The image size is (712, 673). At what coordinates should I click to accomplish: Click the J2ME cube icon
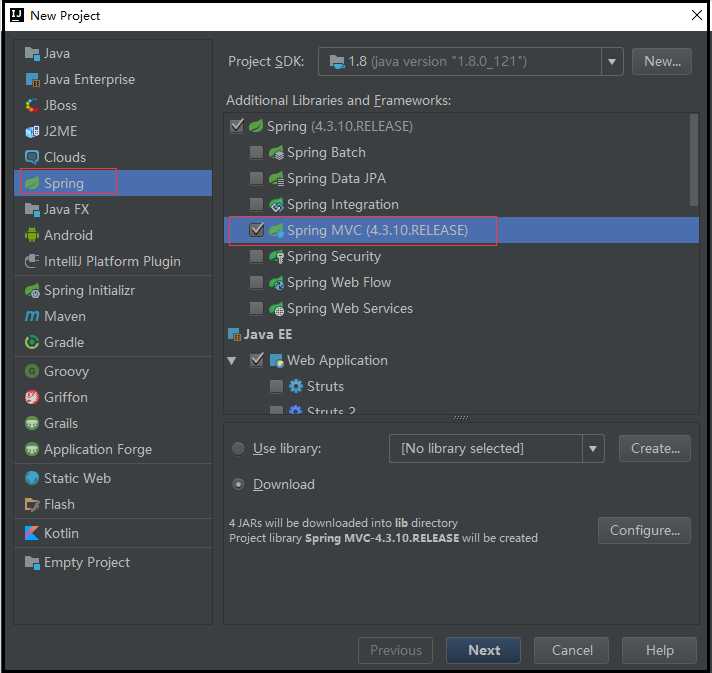[32, 131]
